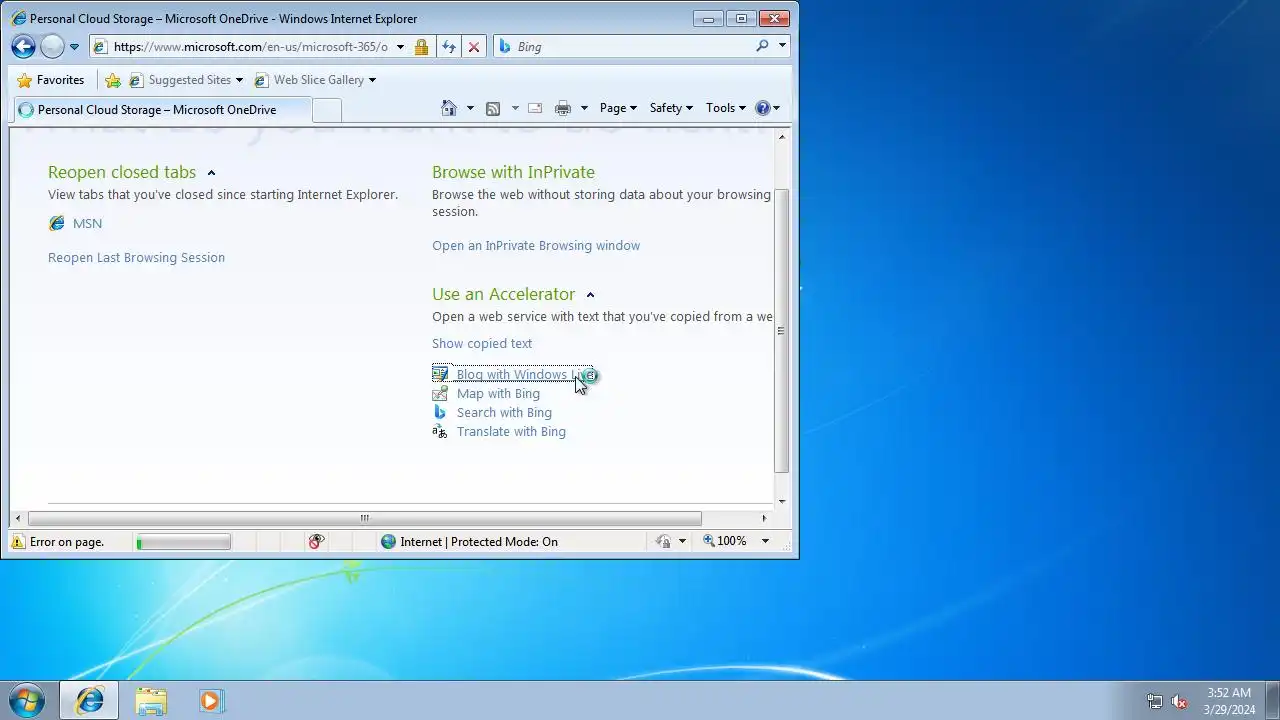Click the Show copied text link
Screen dimensions: 1280x720
tap(482, 344)
